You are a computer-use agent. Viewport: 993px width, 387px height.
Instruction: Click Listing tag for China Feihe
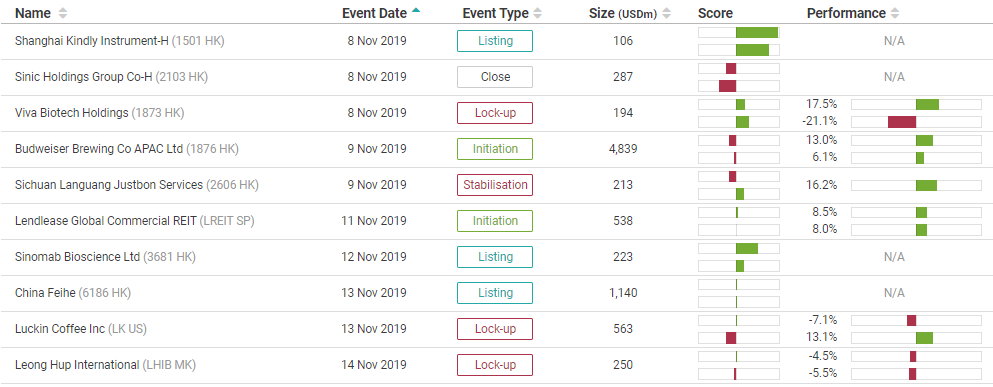click(x=495, y=293)
